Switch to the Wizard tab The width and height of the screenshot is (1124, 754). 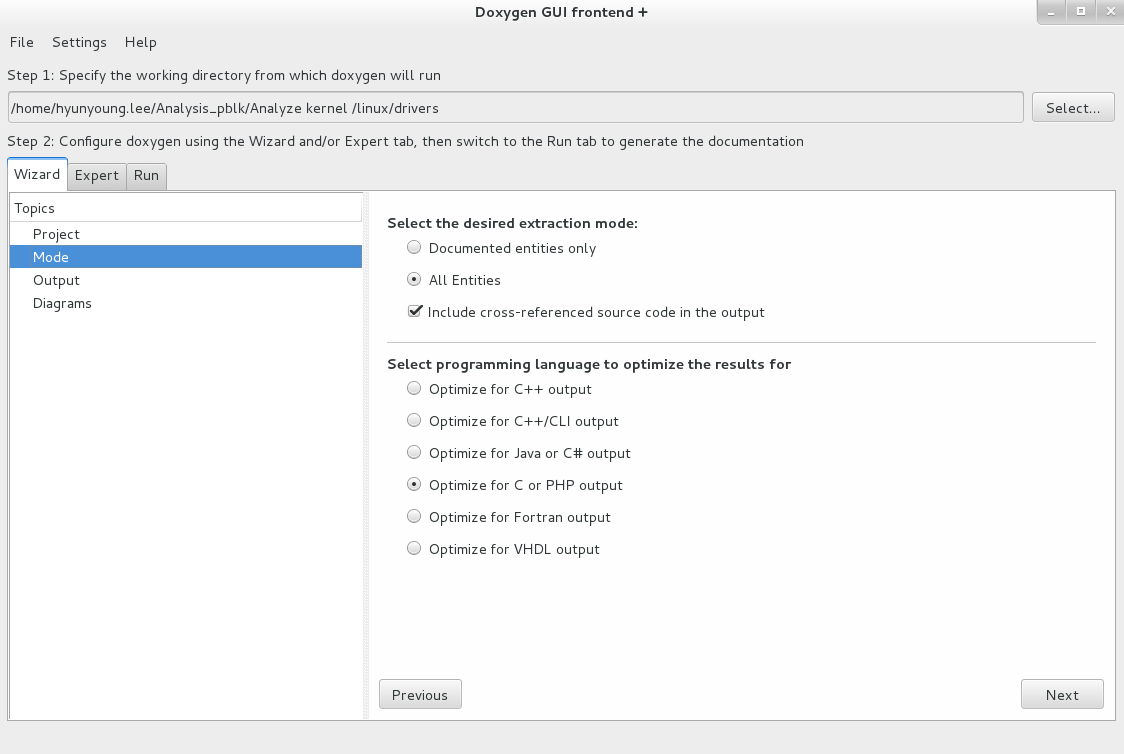[37, 174]
